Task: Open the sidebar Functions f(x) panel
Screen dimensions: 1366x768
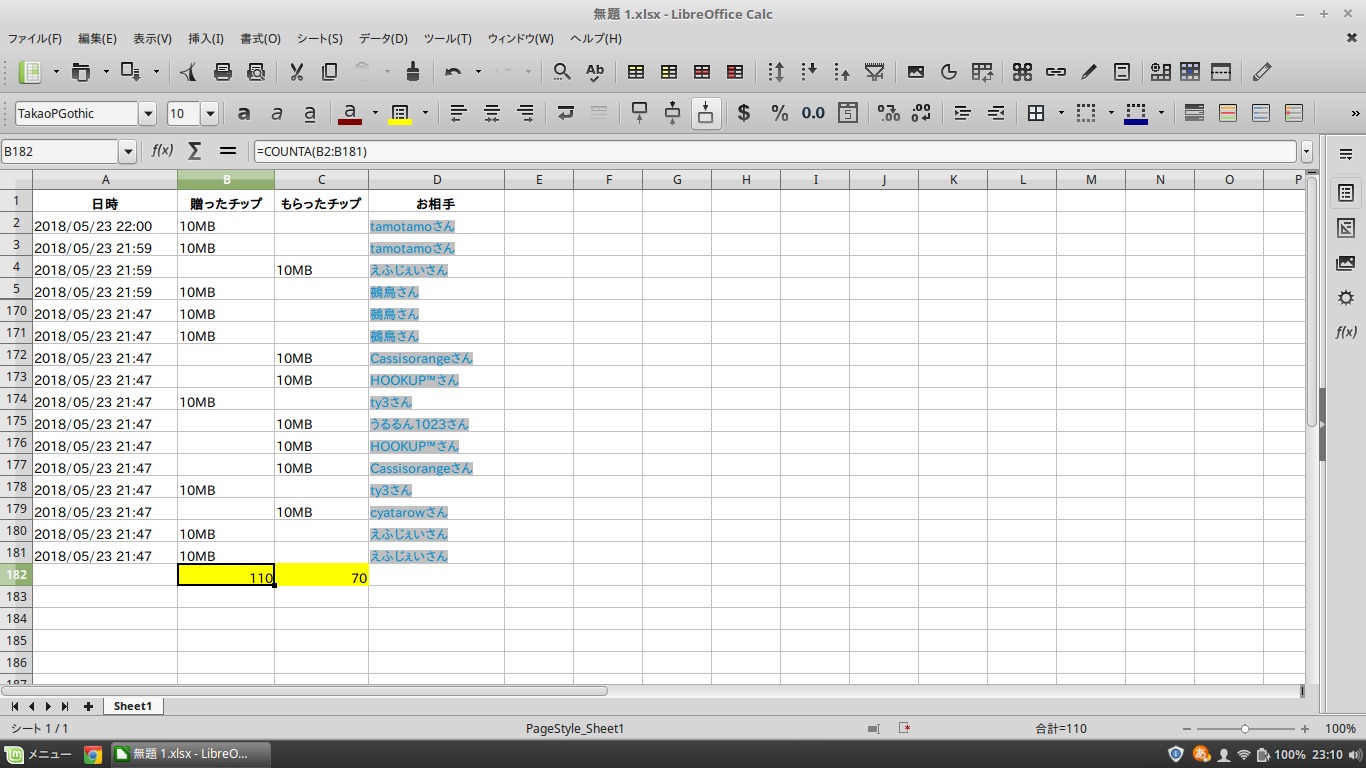Action: 1346,332
